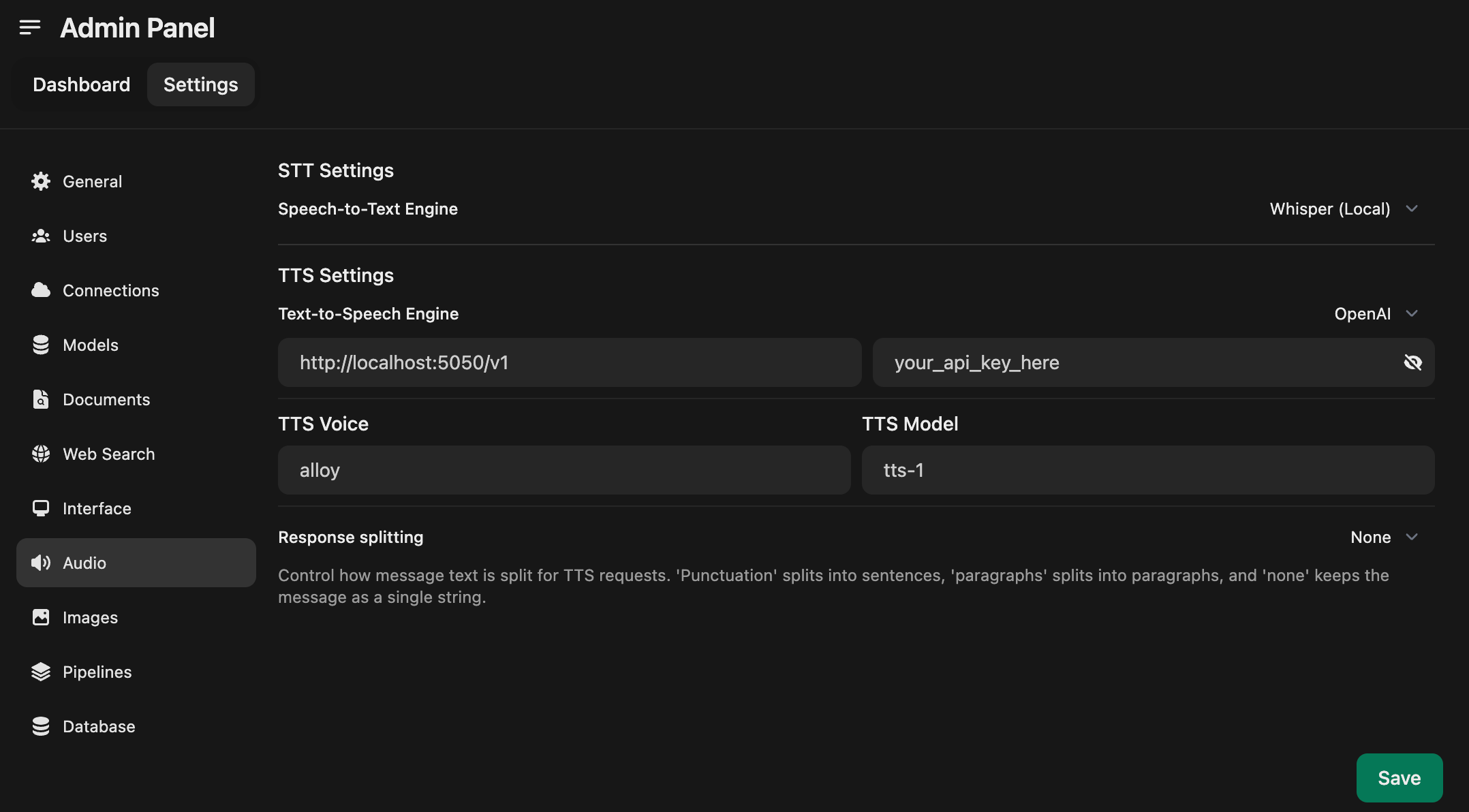Click the green Save button

(x=1399, y=777)
